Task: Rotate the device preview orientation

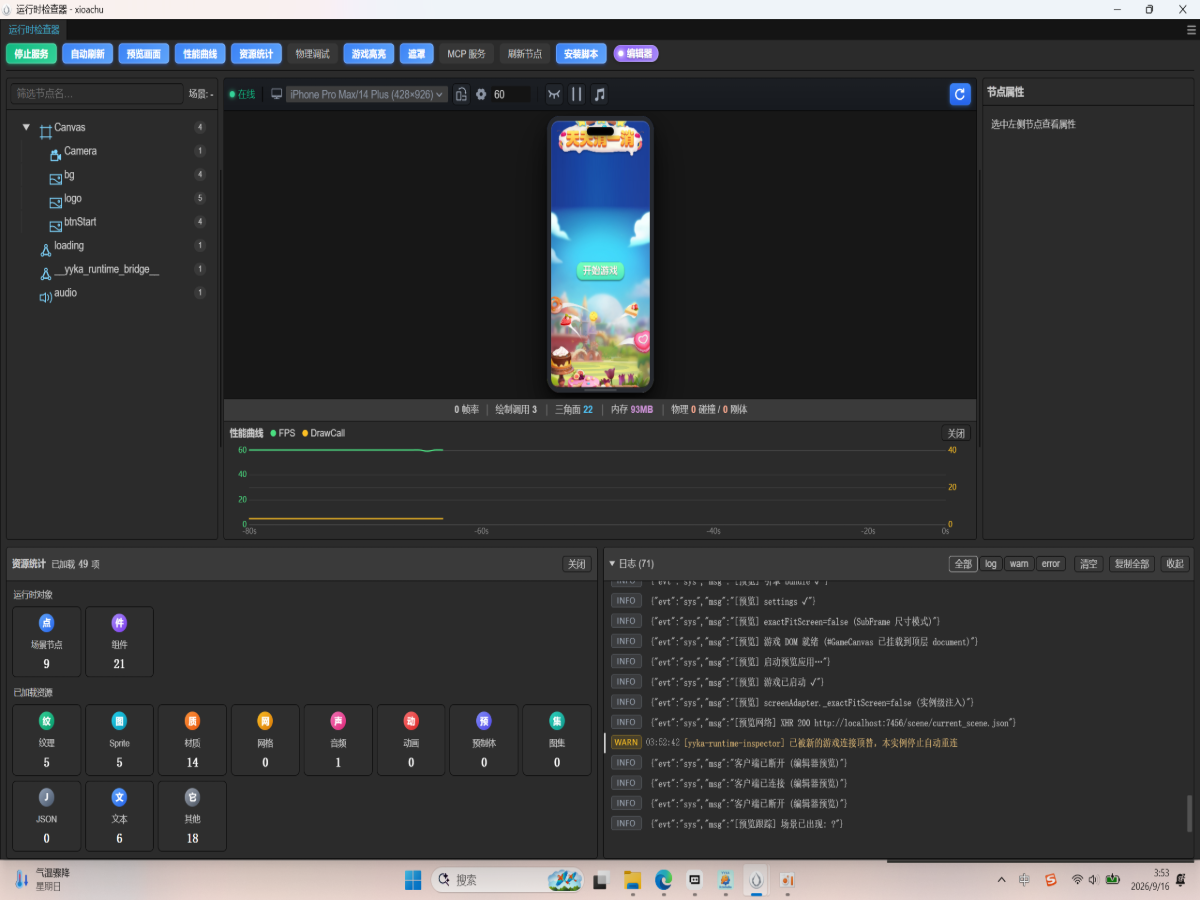Action: pyautogui.click(x=461, y=94)
